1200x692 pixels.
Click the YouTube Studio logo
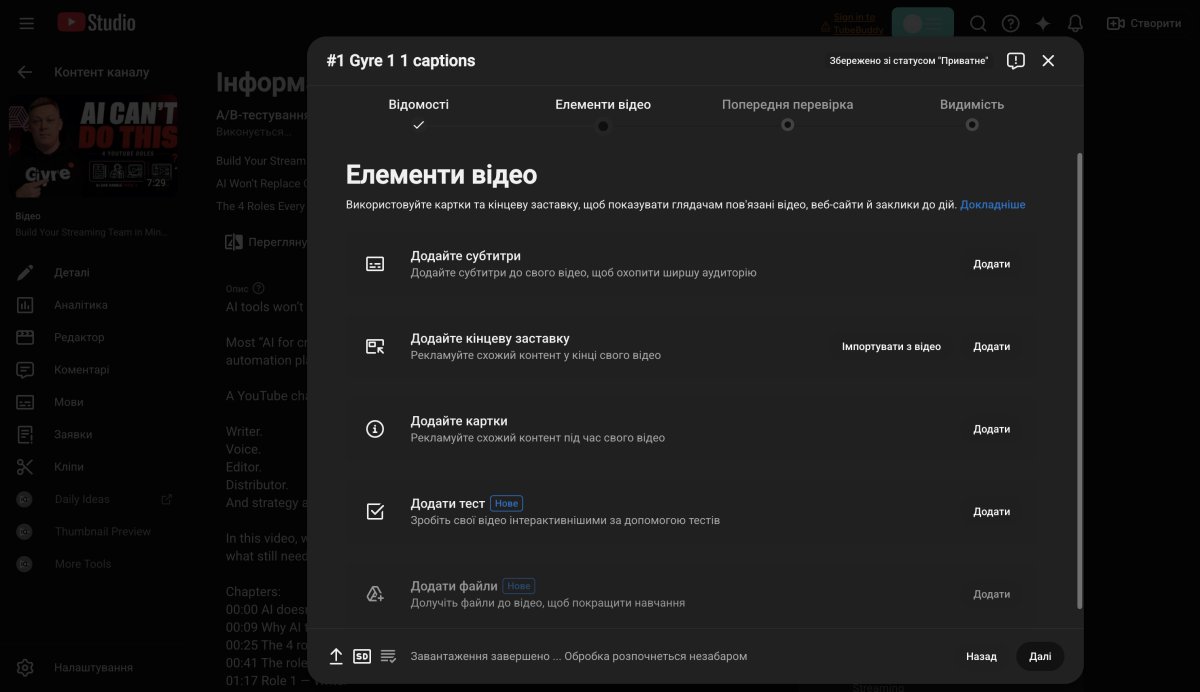tap(96, 22)
